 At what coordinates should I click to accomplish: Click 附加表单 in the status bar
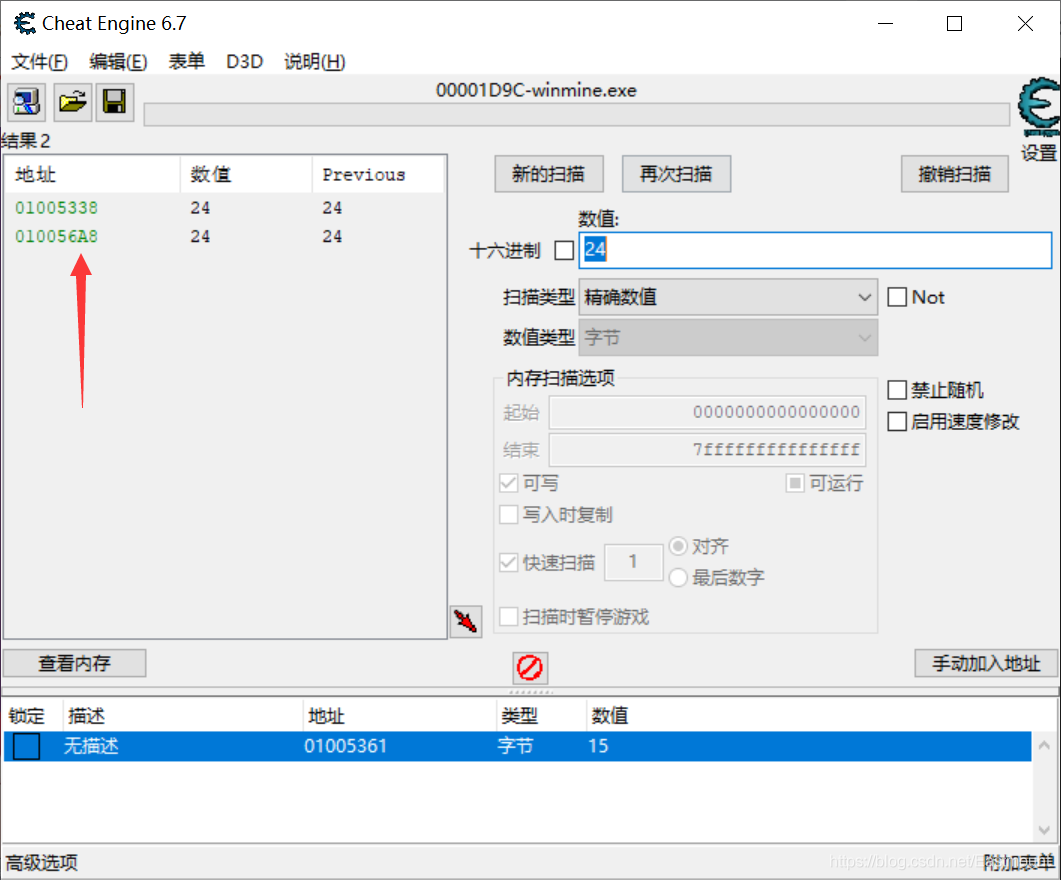click(x=1019, y=862)
